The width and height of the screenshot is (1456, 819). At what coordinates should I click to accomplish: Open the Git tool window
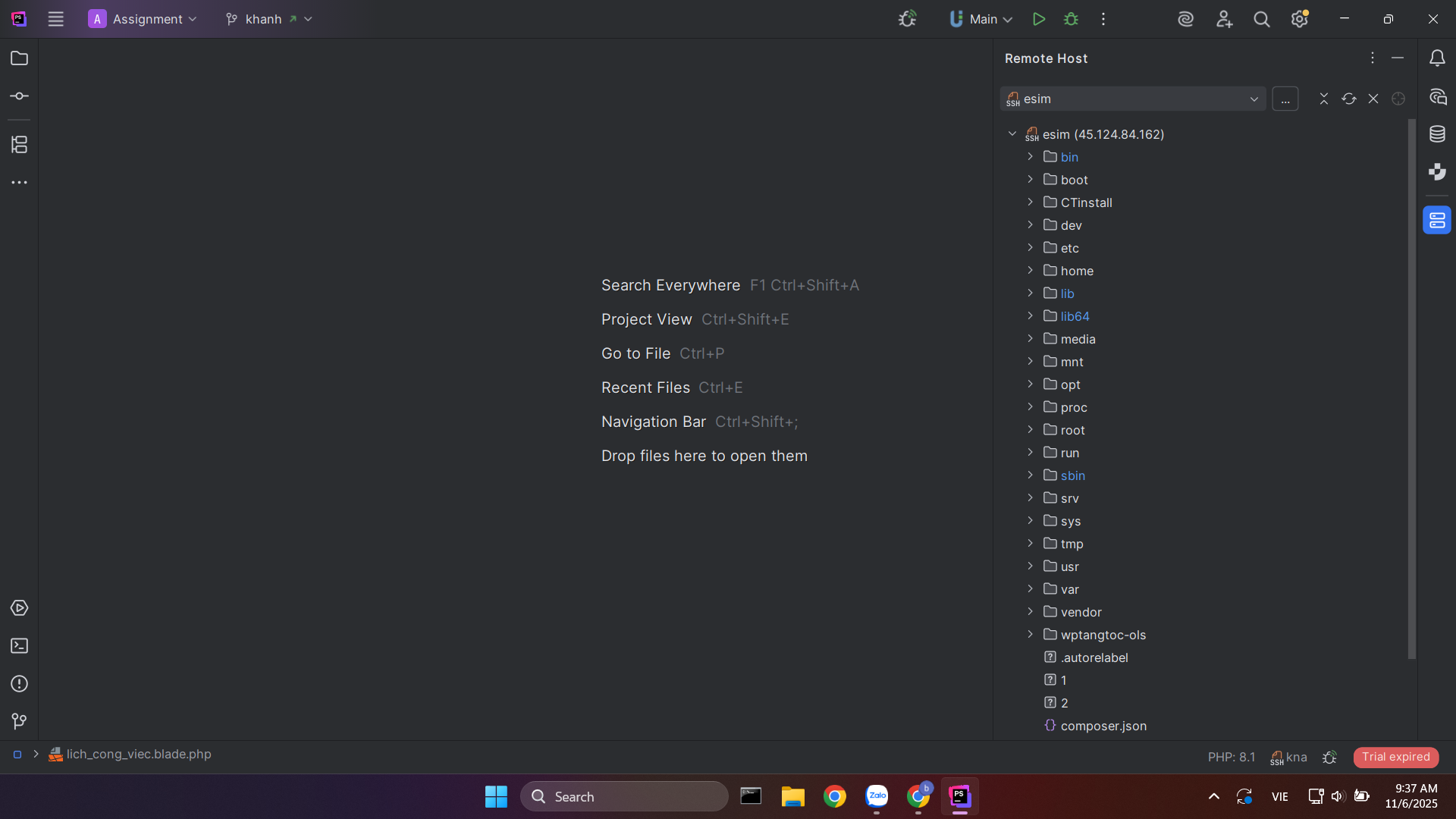coord(19,721)
